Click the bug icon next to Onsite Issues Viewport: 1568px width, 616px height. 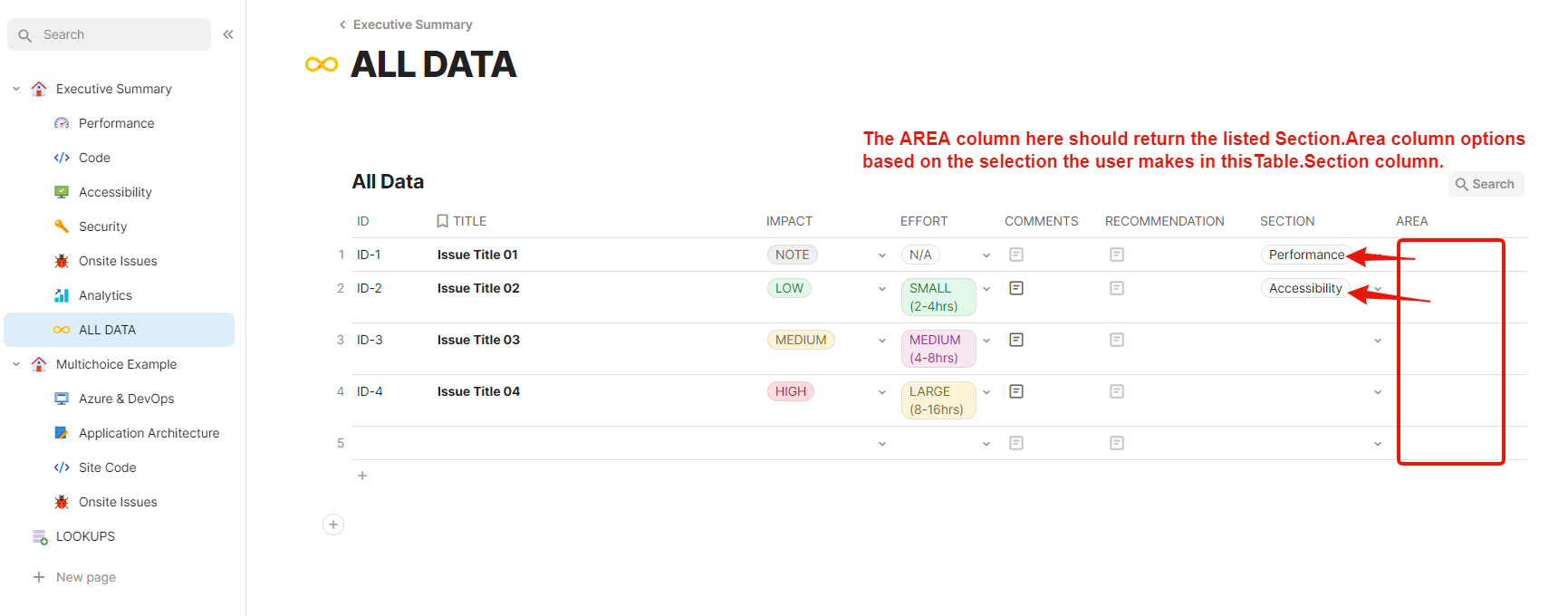pos(62,261)
